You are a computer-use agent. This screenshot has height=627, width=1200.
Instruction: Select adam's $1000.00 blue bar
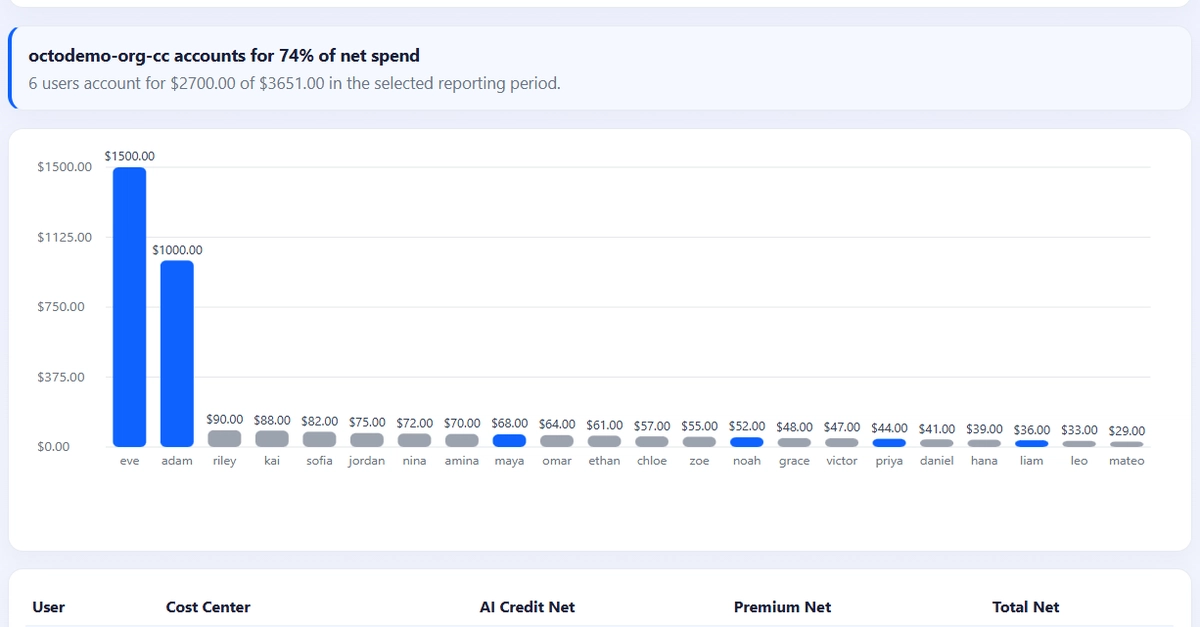coord(177,354)
